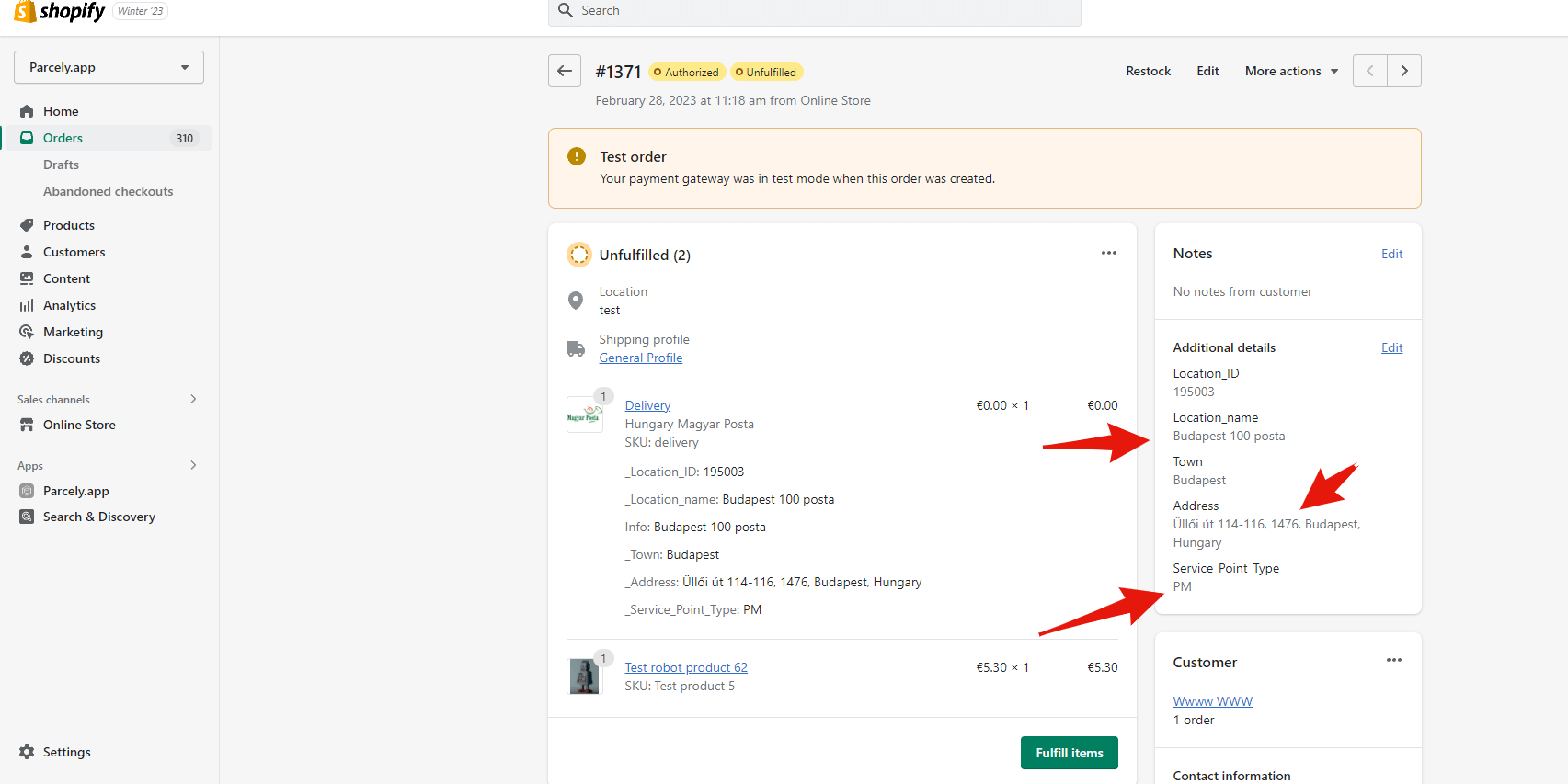This screenshot has width=1568, height=784.
Task: Click the Orders count badge 310
Action: [x=185, y=138]
